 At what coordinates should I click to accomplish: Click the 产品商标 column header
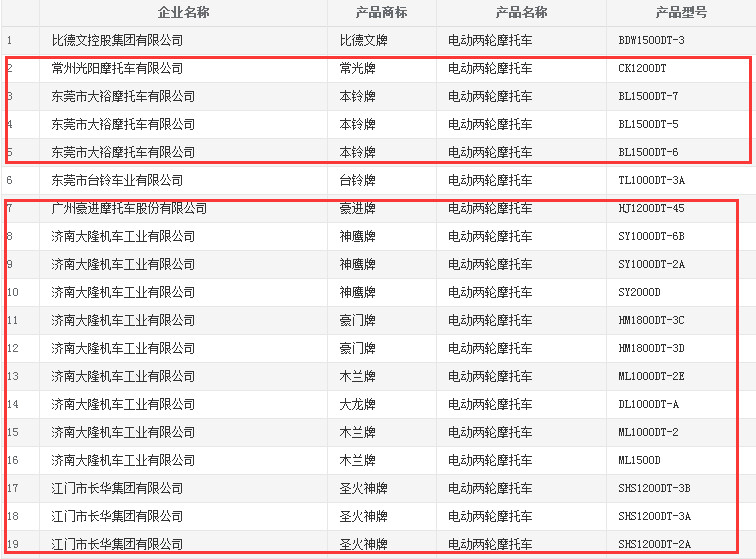coord(381,13)
